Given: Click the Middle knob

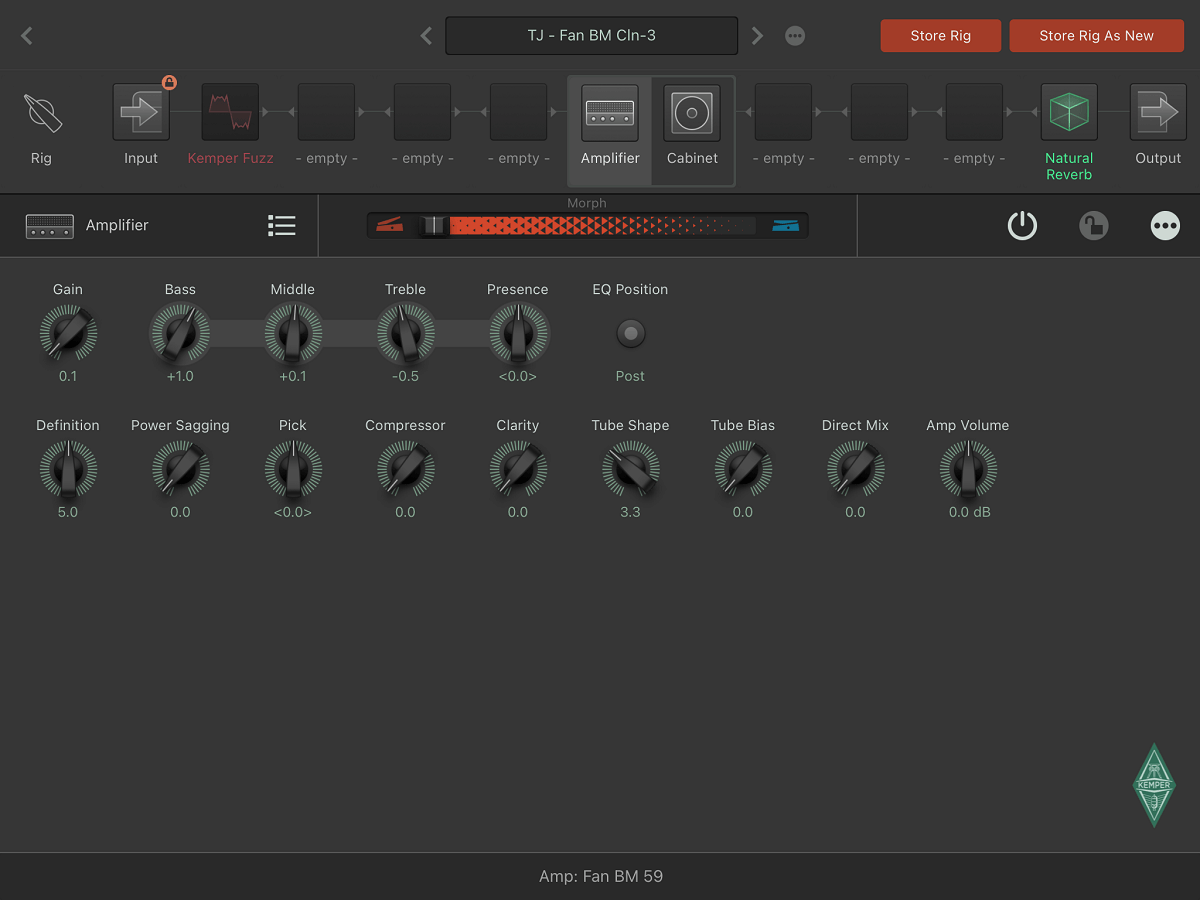Looking at the screenshot, I should point(293,333).
